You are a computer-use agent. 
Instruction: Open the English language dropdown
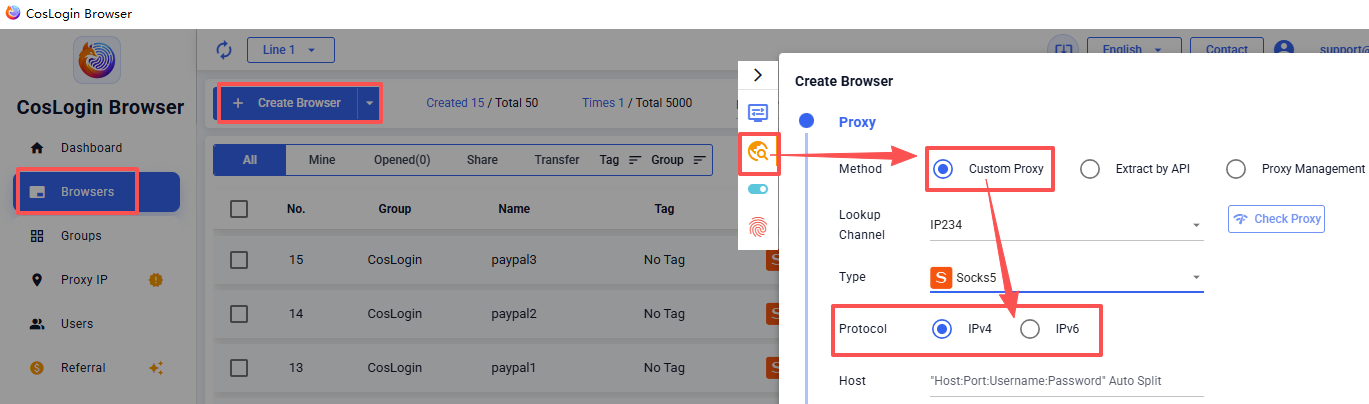point(1134,50)
